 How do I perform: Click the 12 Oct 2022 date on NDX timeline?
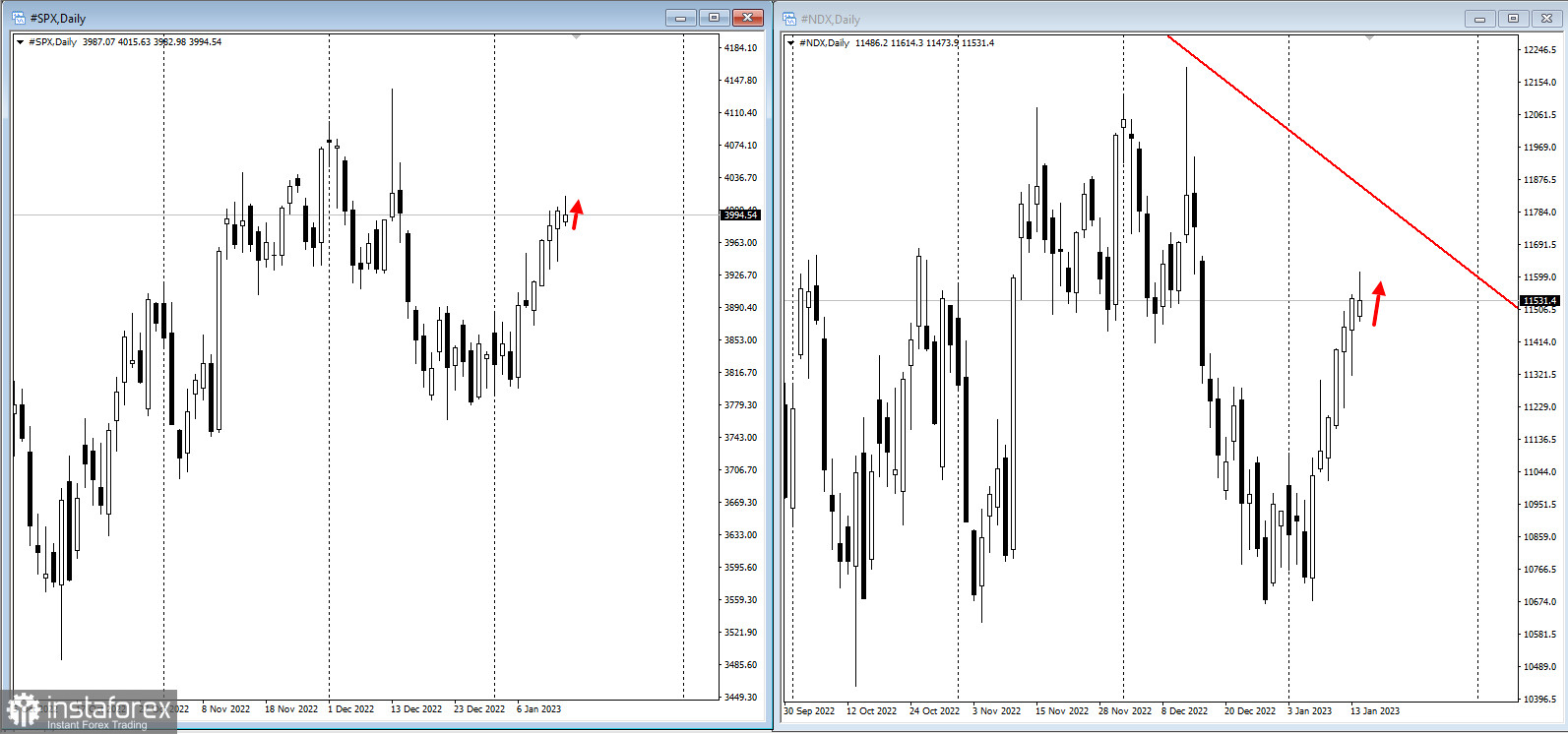click(x=872, y=711)
